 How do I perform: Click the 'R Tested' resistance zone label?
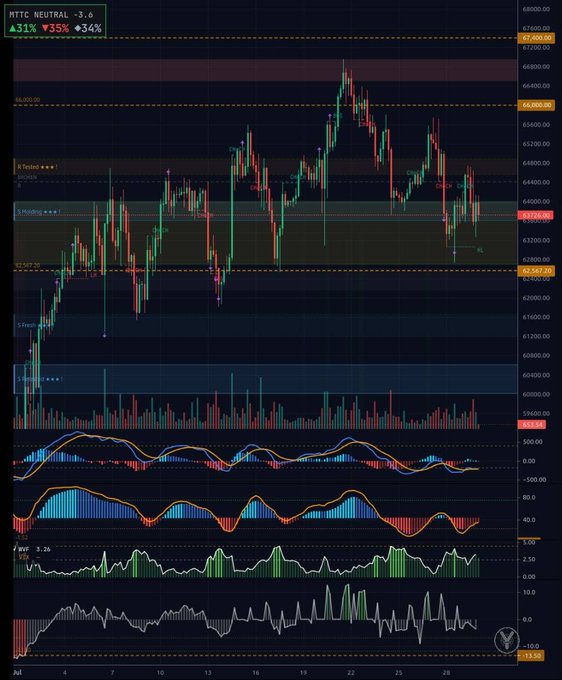37,167
